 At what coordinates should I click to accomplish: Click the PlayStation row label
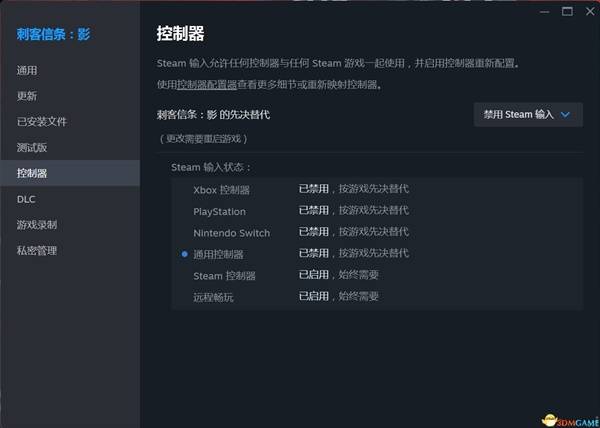point(220,212)
